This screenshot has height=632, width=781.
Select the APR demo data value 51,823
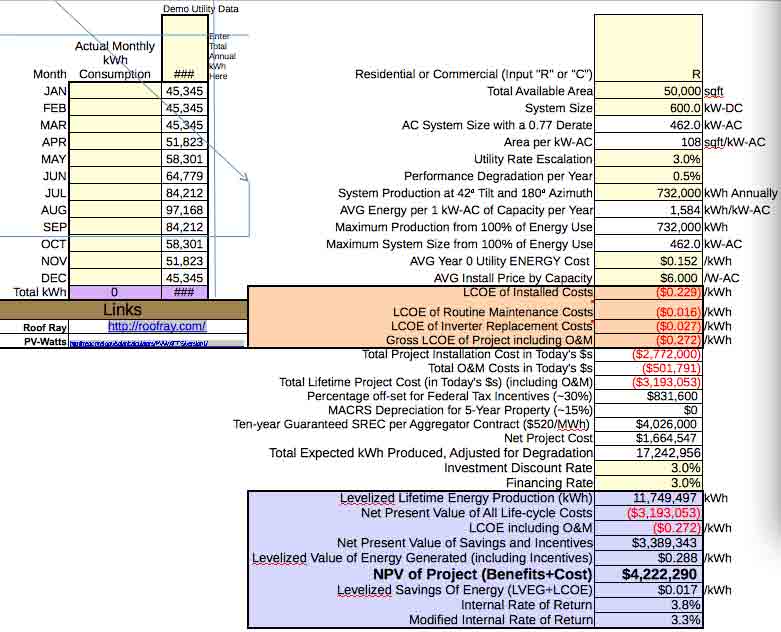click(x=184, y=142)
